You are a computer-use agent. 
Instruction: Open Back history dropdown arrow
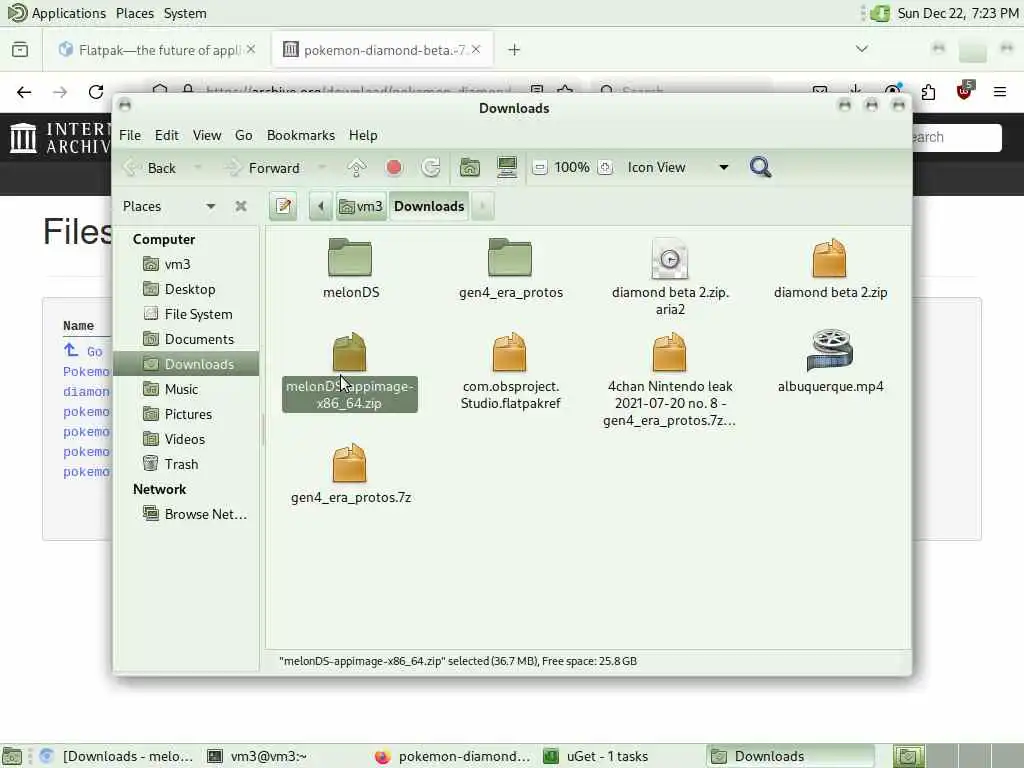click(x=197, y=168)
